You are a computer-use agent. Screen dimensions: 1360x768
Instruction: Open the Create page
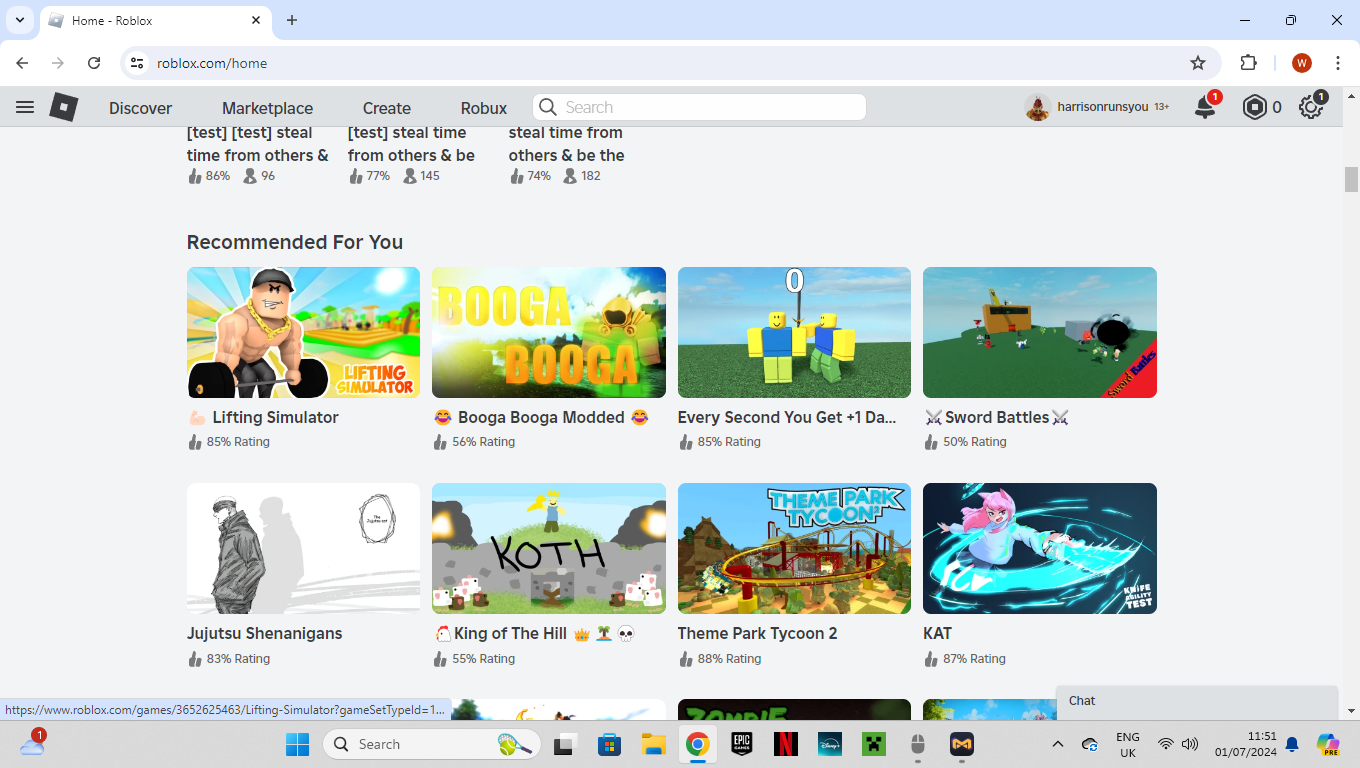(x=387, y=108)
